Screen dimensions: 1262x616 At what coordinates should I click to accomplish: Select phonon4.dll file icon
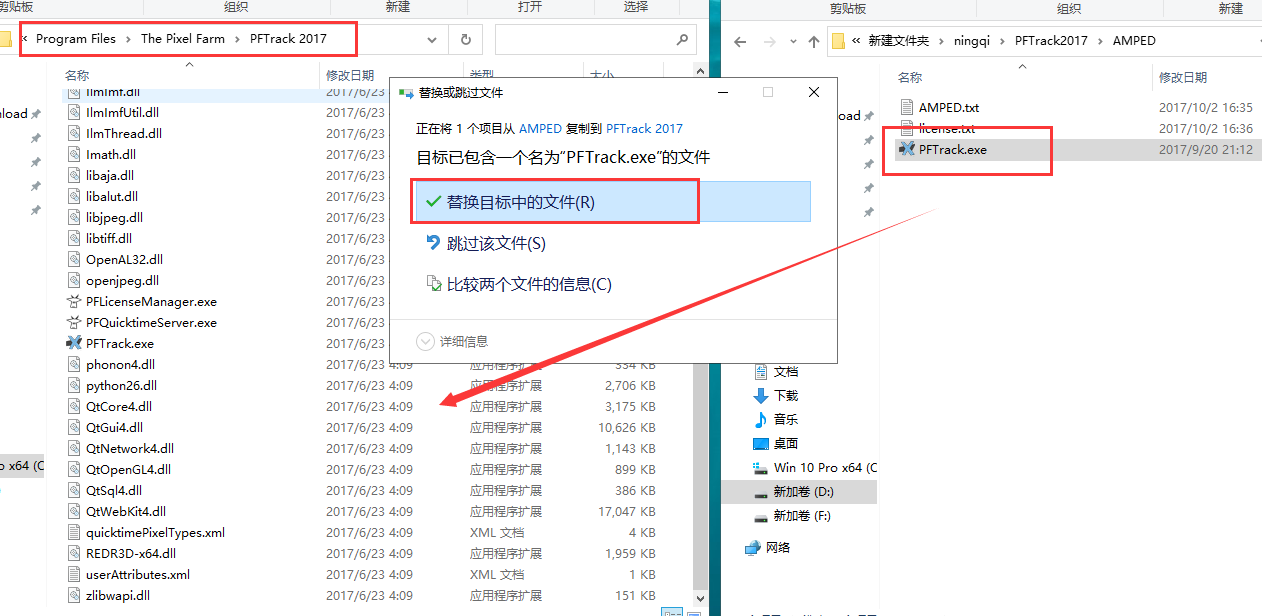click(x=74, y=365)
